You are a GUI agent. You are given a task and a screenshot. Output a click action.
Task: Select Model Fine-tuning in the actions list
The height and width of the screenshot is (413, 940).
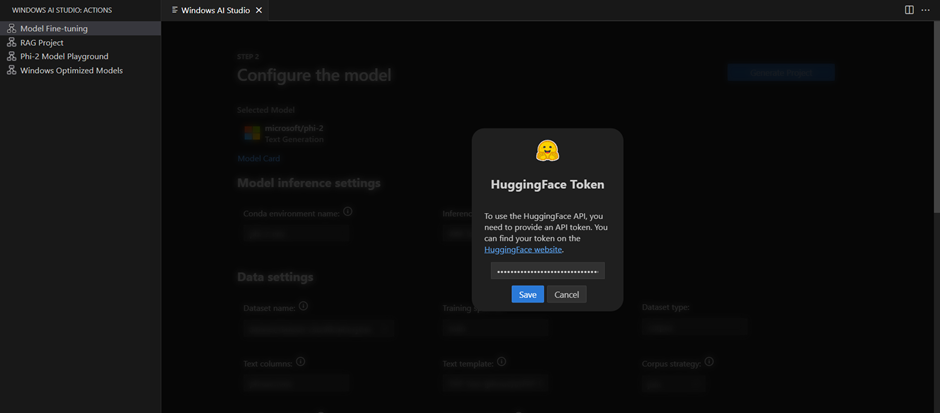(x=80, y=28)
